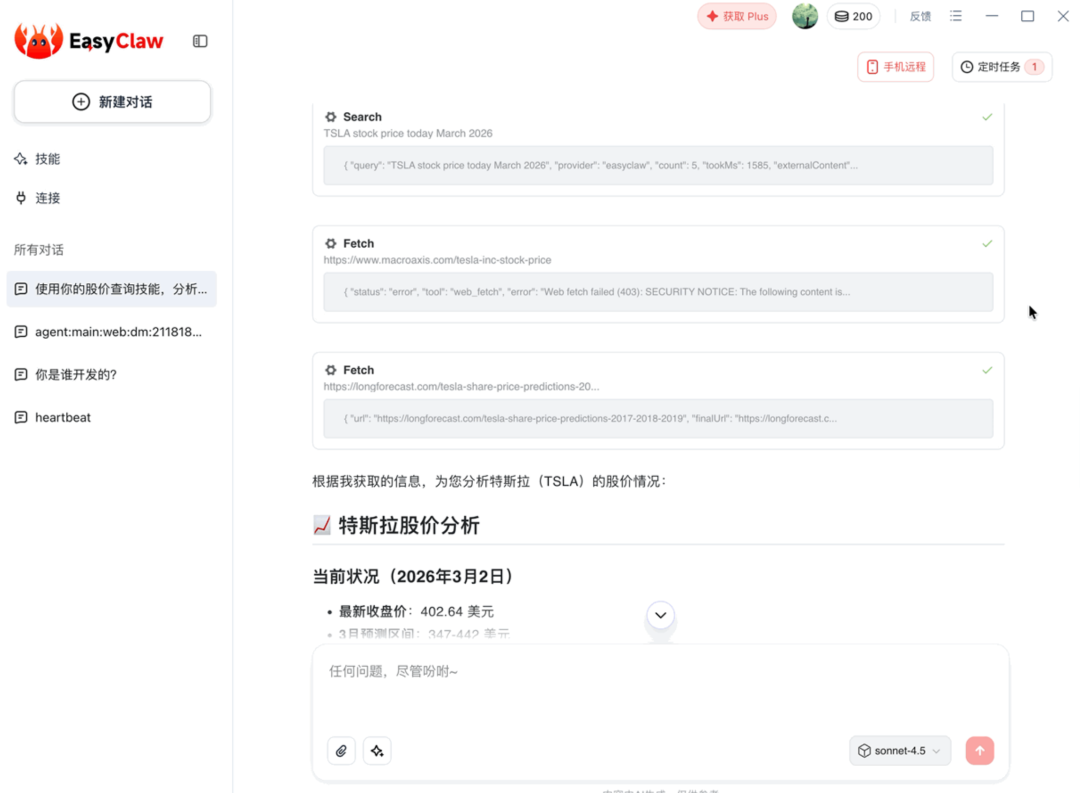Open the list menu icon in title bar
The image size is (1080, 793).
click(x=955, y=16)
